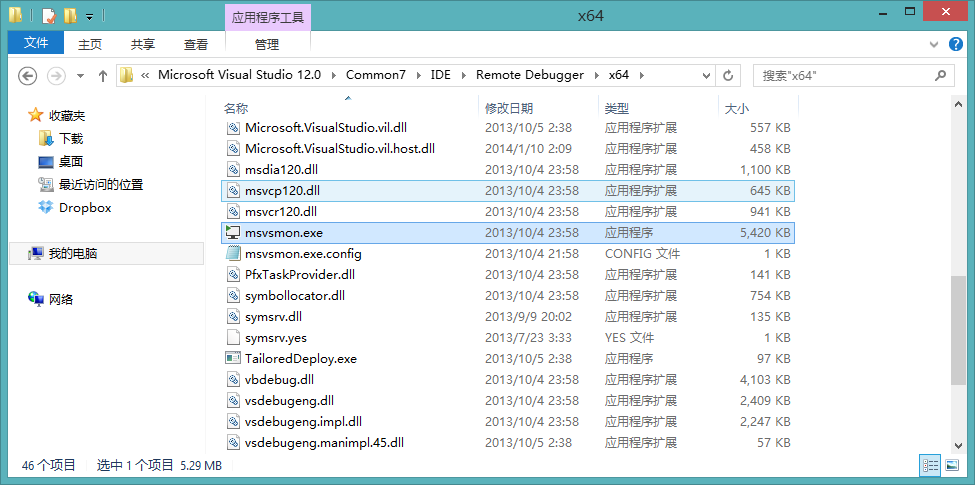Click the msvsmon.exe application icon
This screenshot has width=975, height=485.
click(232, 232)
